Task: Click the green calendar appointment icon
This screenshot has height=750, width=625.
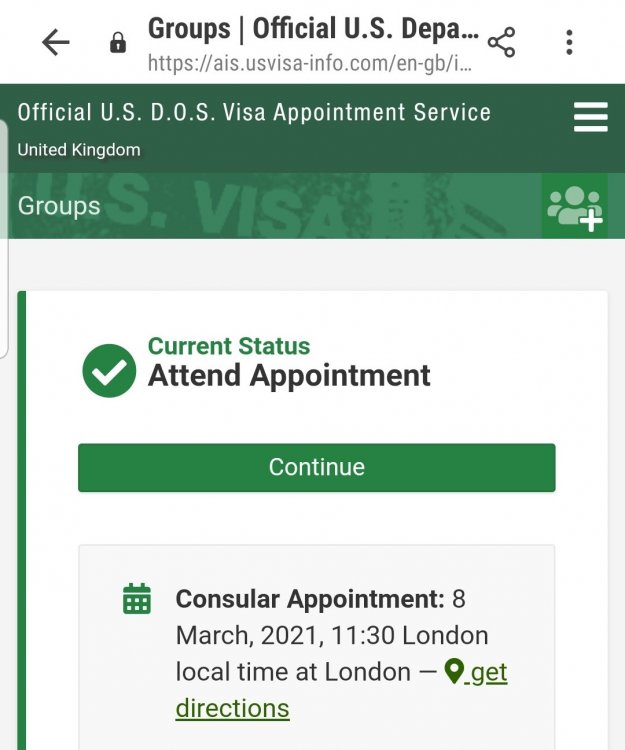Action: [x=136, y=598]
